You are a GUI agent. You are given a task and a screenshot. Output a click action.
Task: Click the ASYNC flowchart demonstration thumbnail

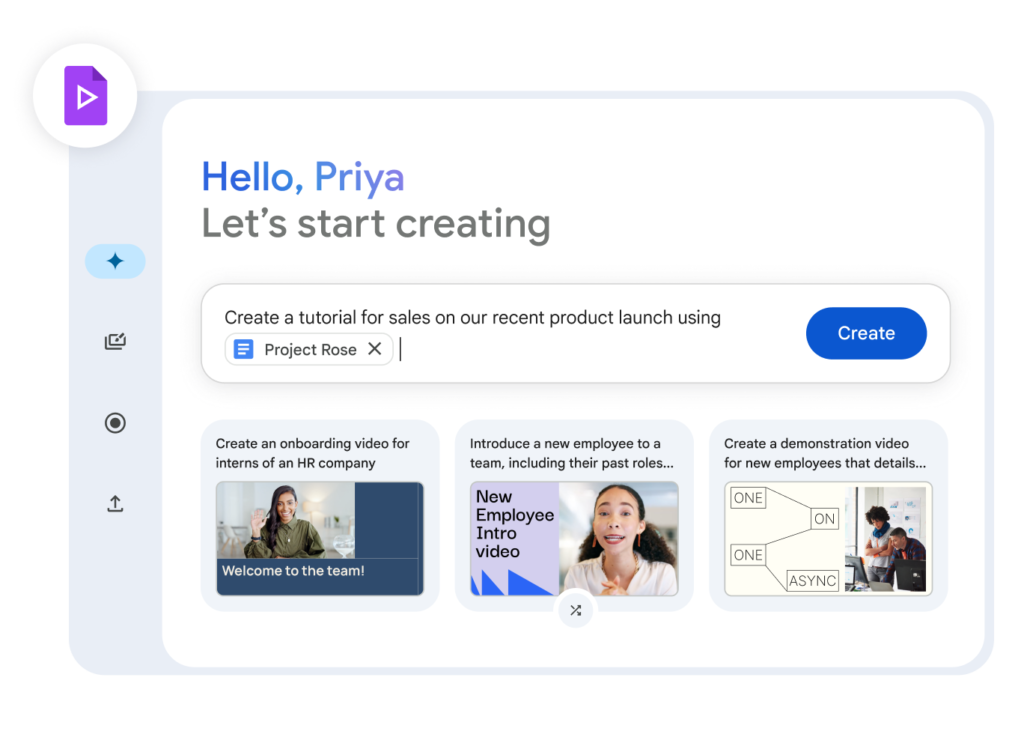click(x=828, y=538)
